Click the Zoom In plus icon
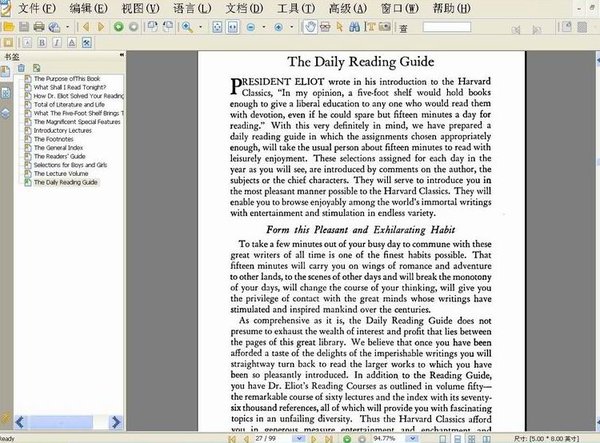 [279, 27]
